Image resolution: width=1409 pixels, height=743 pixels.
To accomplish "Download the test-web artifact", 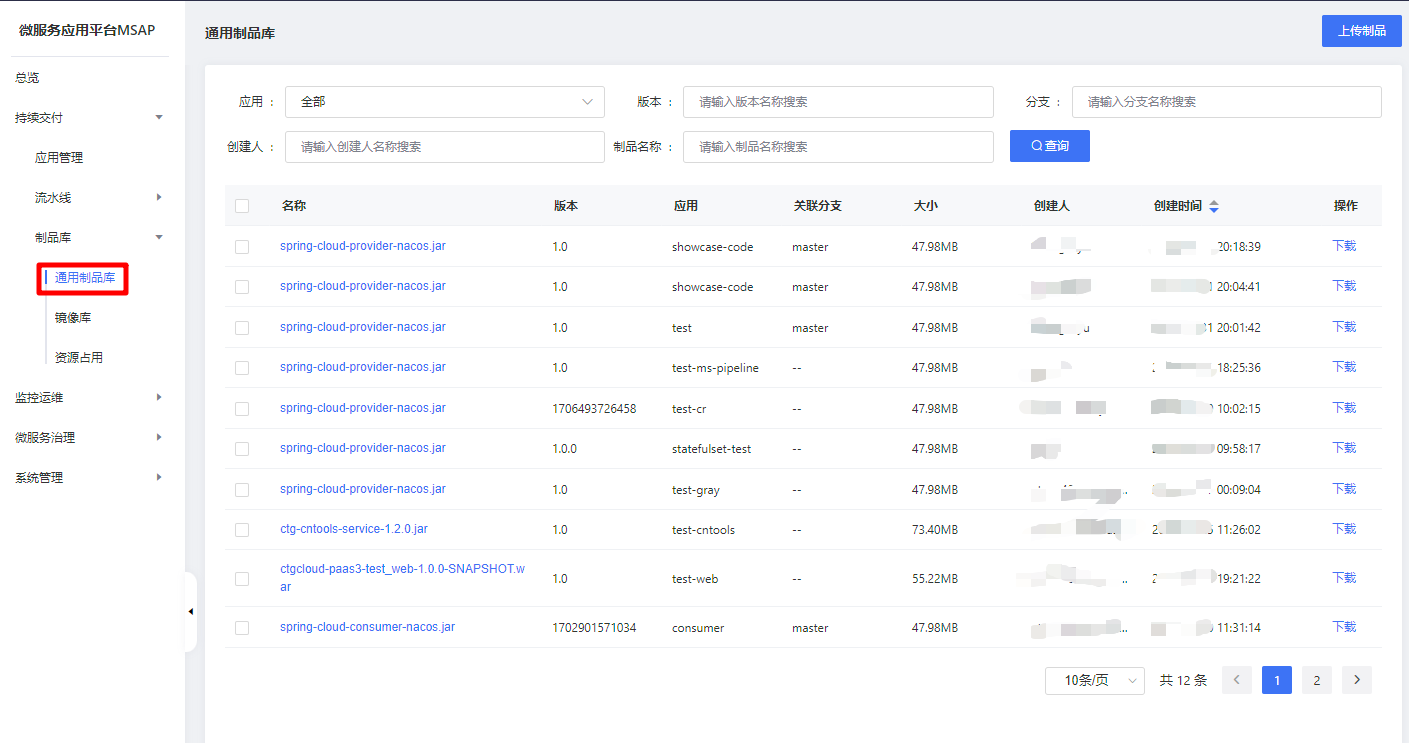I will pos(1344,578).
